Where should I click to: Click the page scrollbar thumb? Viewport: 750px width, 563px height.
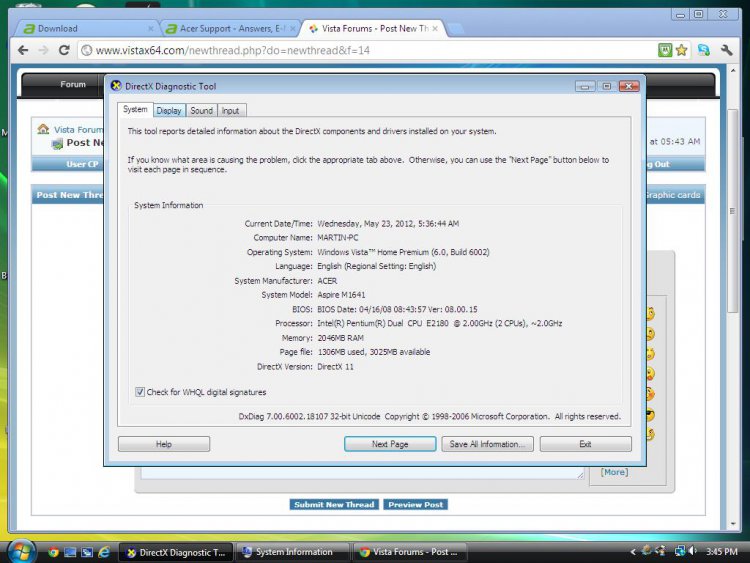coord(732,210)
